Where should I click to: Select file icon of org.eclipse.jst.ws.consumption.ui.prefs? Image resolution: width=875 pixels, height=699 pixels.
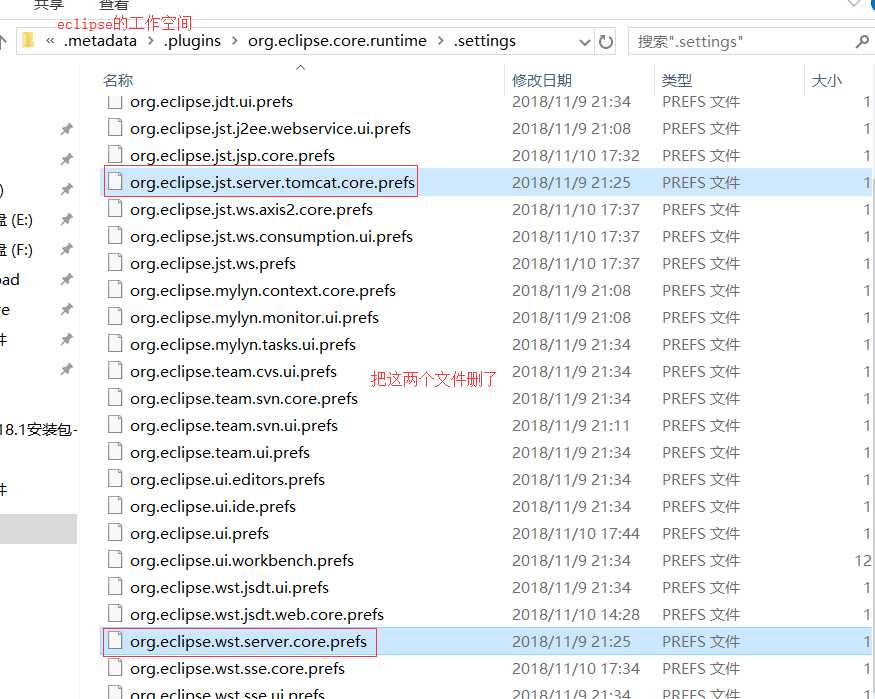point(115,236)
